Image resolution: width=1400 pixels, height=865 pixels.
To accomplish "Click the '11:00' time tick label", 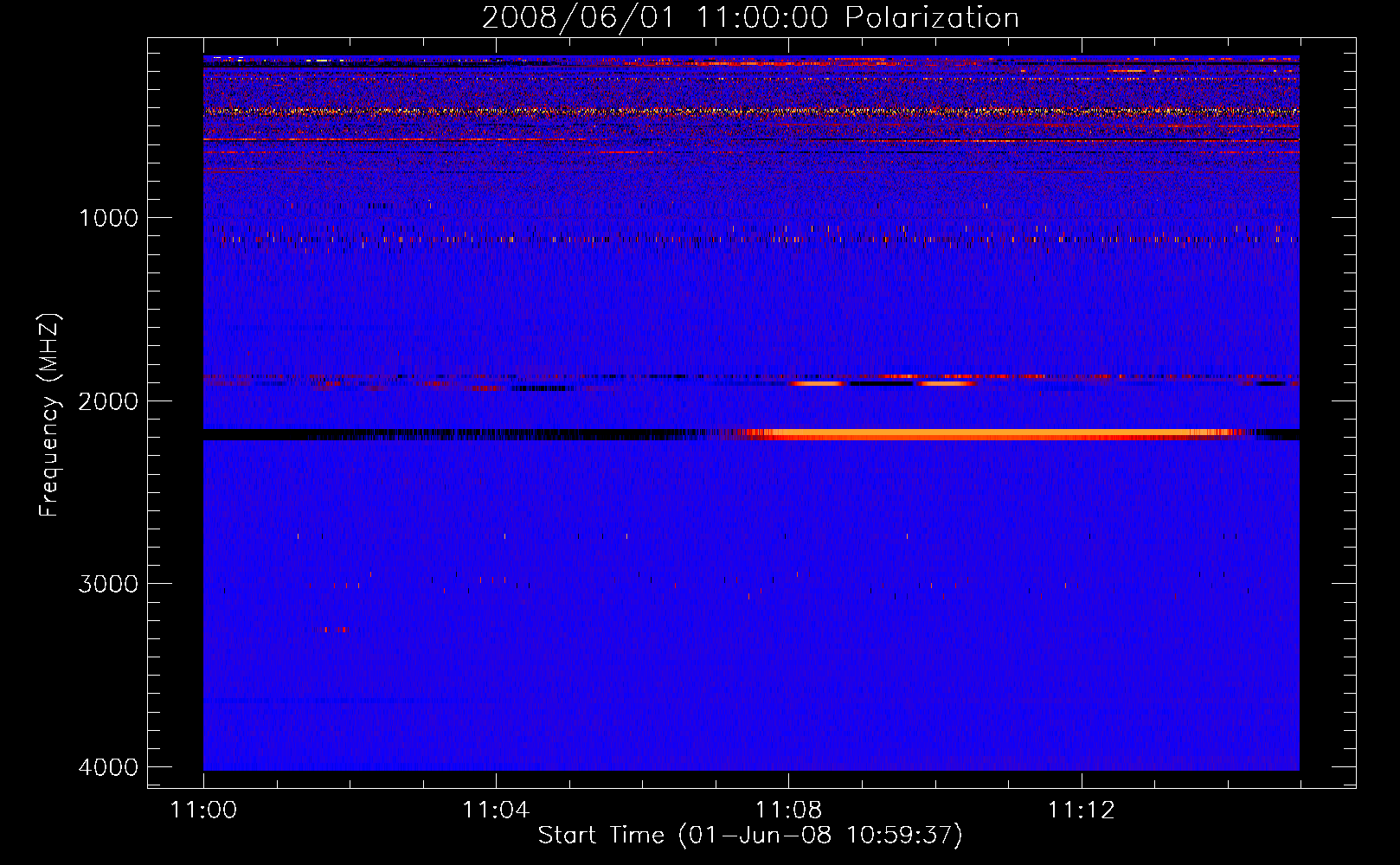I will [x=203, y=810].
